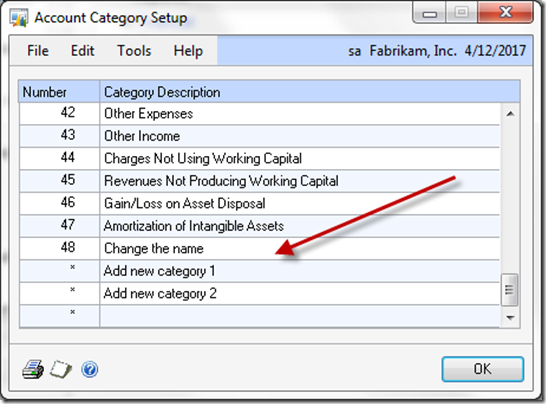Minimize the Account Category Setup window
The height and width of the screenshot is (404, 546).
point(429,13)
